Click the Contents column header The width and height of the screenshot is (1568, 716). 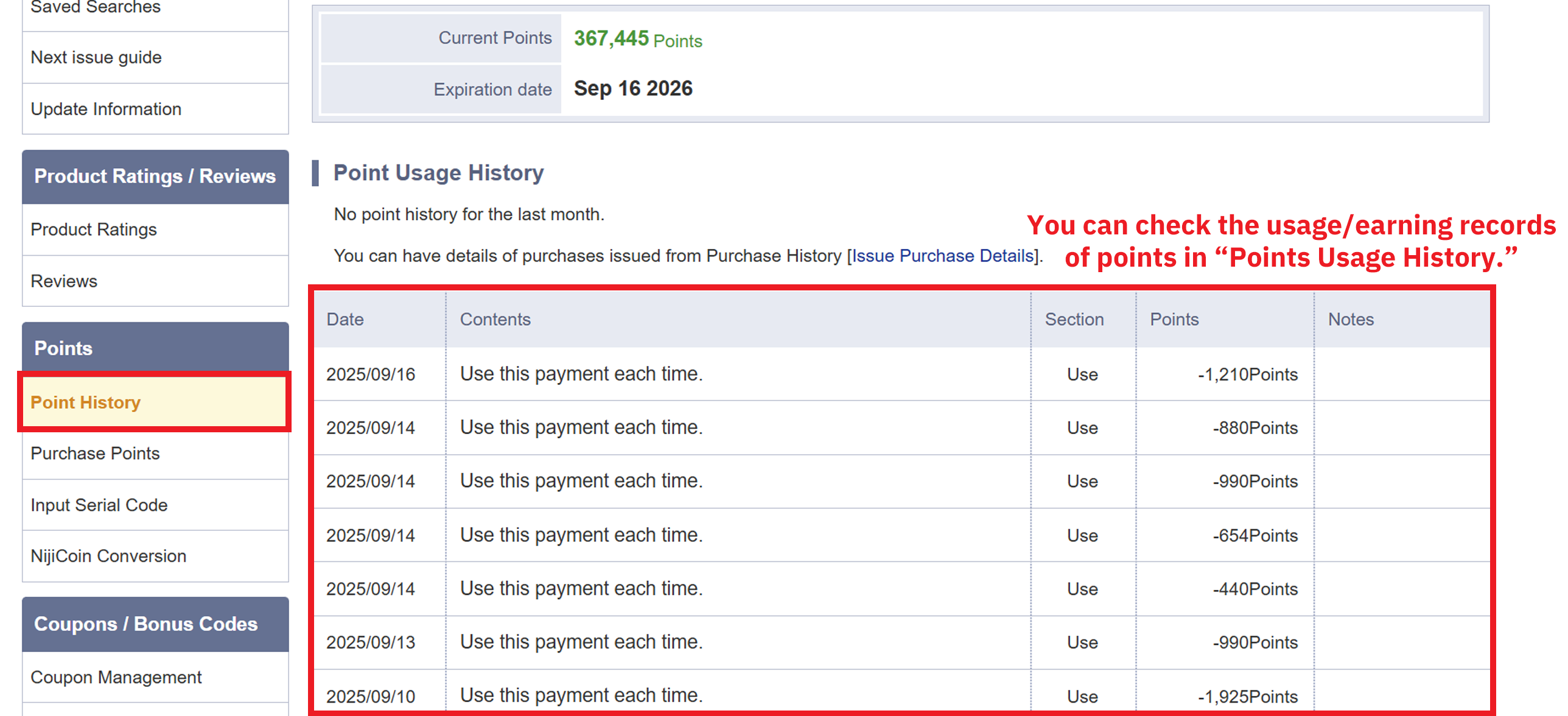tap(495, 320)
